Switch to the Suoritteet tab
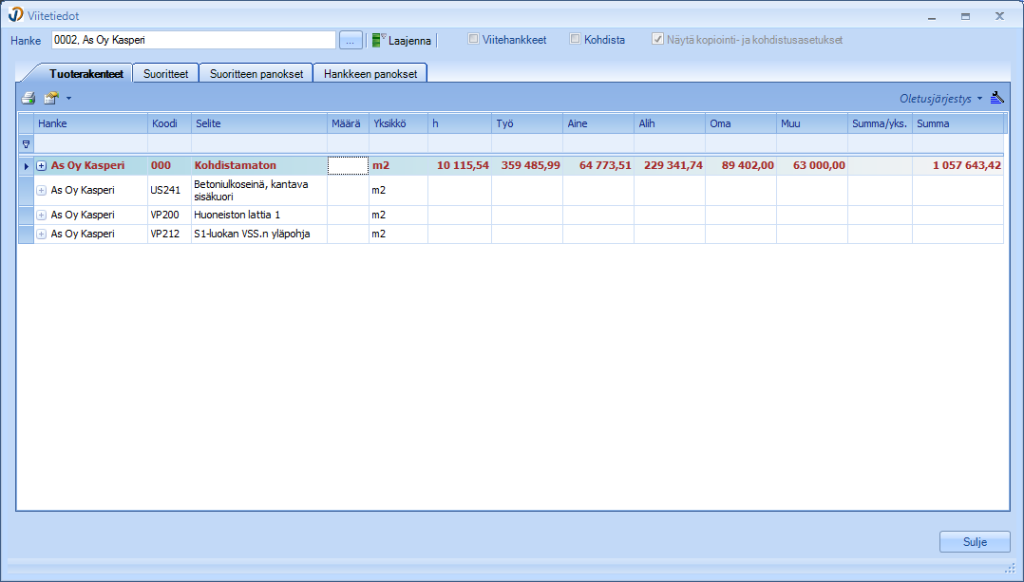The height and width of the screenshot is (582, 1024). [165, 73]
